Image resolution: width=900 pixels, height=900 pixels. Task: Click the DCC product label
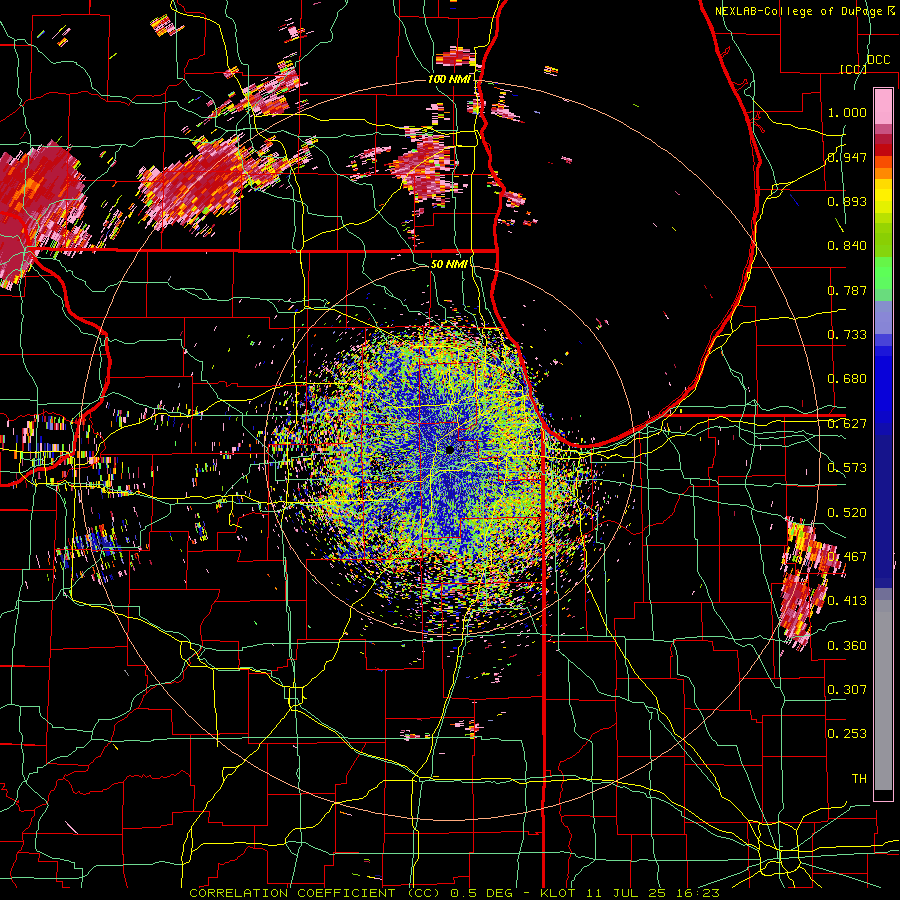click(x=878, y=60)
